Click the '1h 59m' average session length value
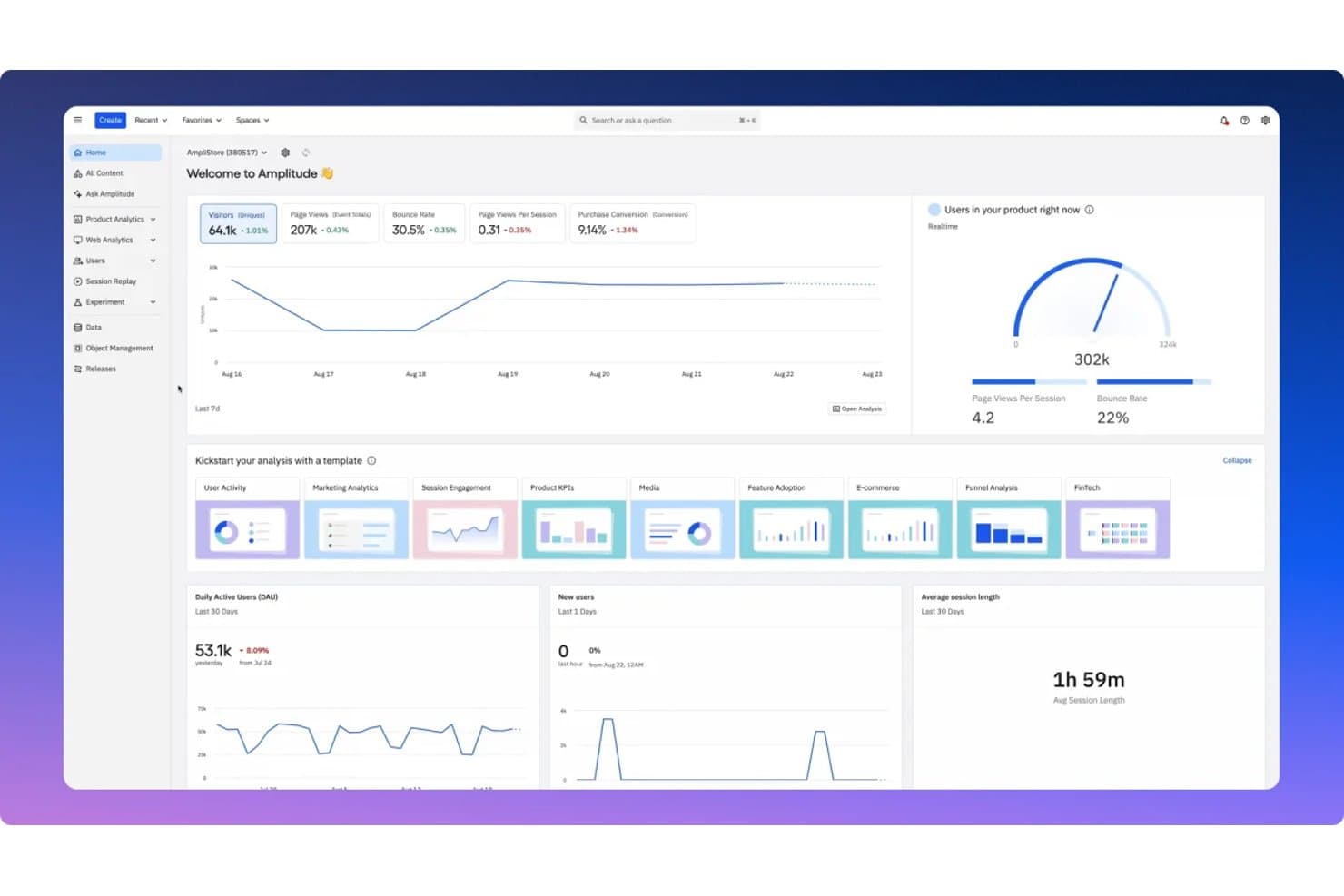The height and width of the screenshot is (896, 1344). (x=1089, y=680)
